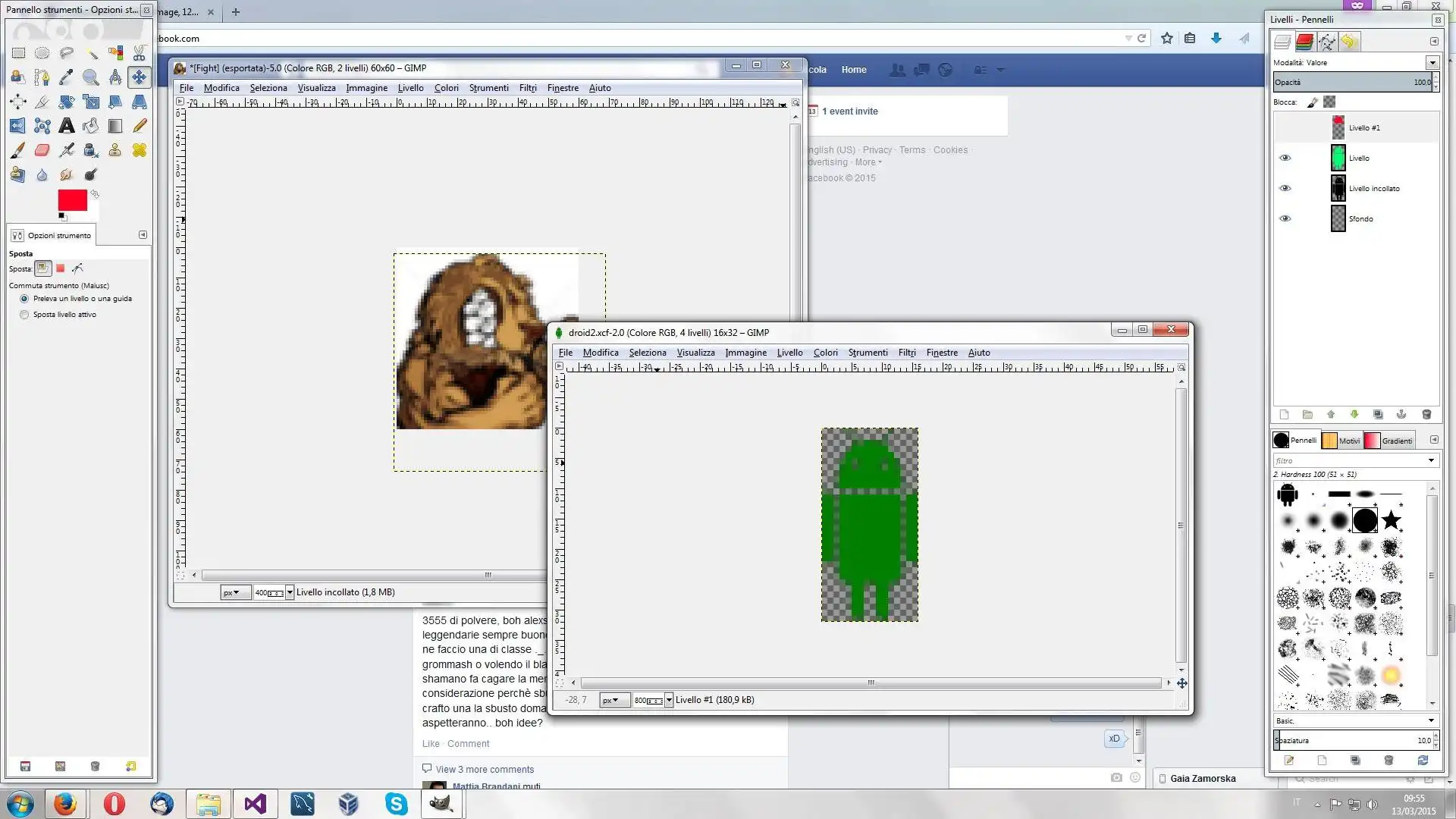Open Pennelli dock tab configuration arrow
The width and height of the screenshot is (1456, 819).
pyautogui.click(x=1433, y=440)
